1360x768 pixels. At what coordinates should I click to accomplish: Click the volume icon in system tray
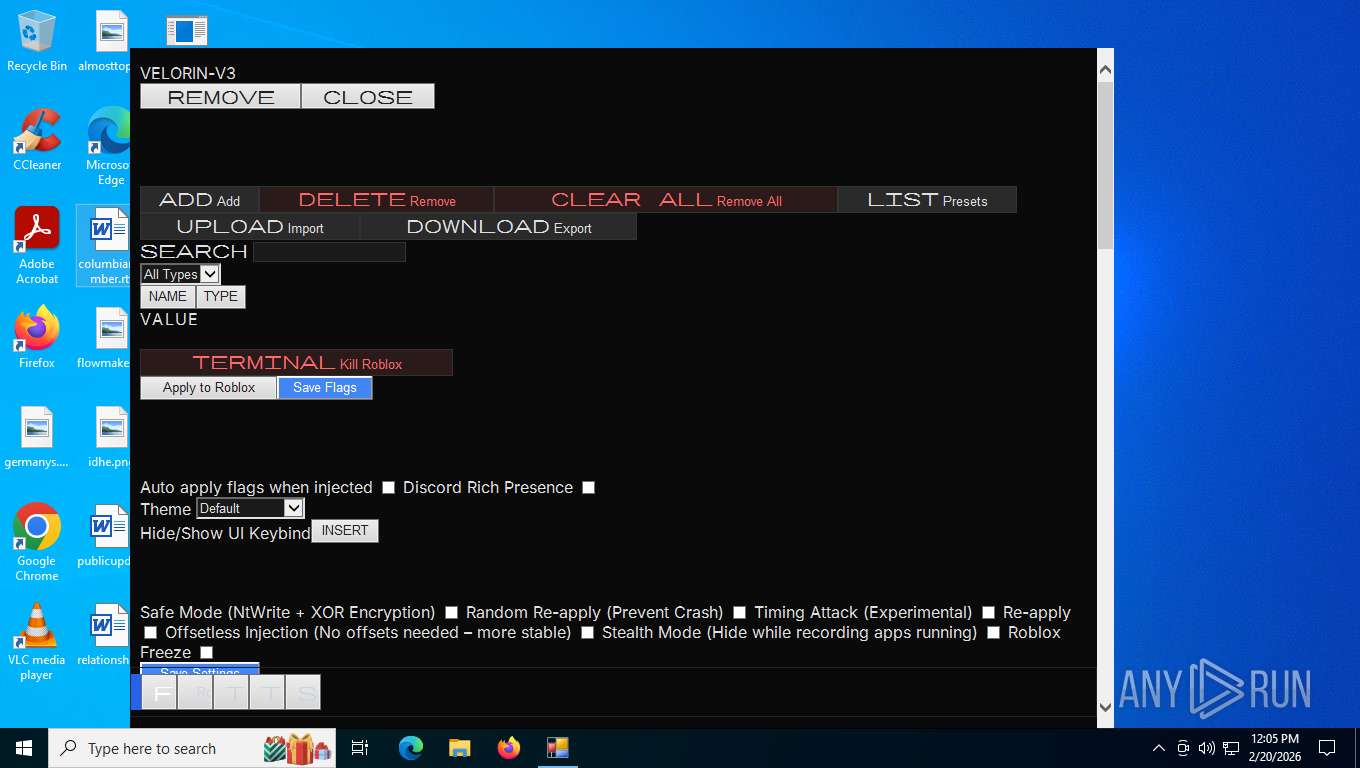coord(1207,748)
